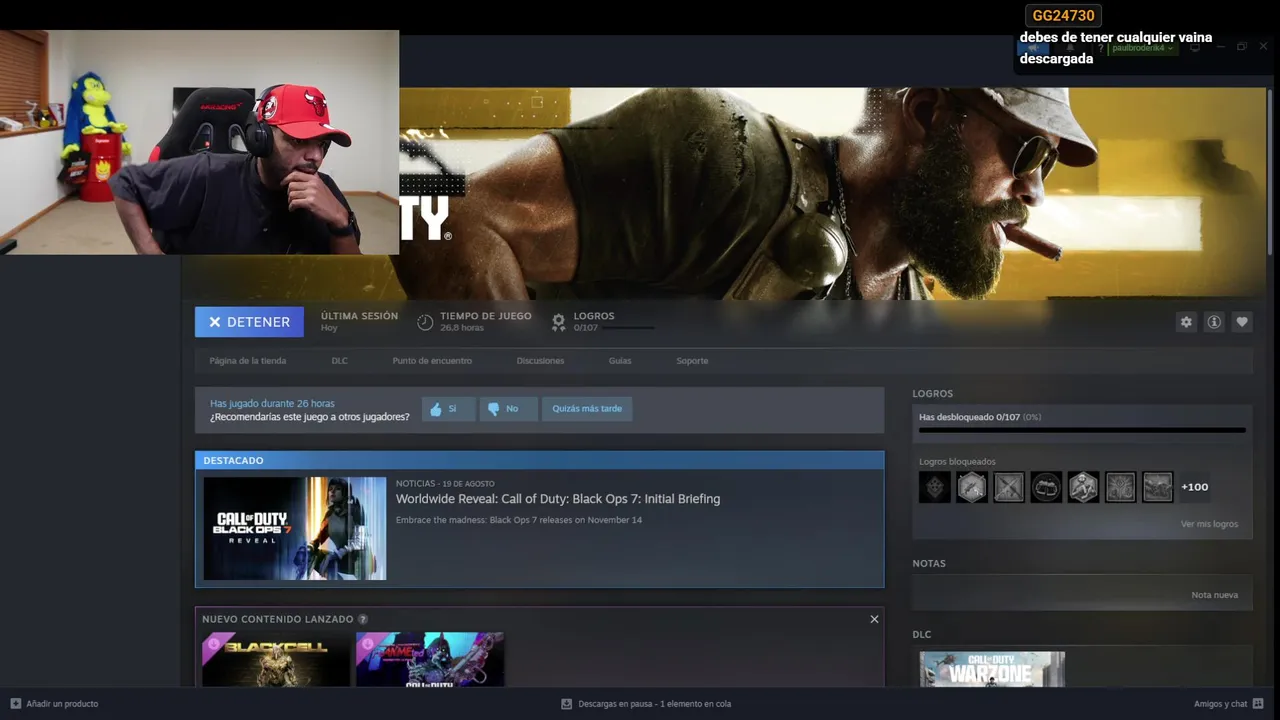Show the +100 more achievements
Image resolution: width=1280 pixels, height=720 pixels.
(x=1195, y=487)
